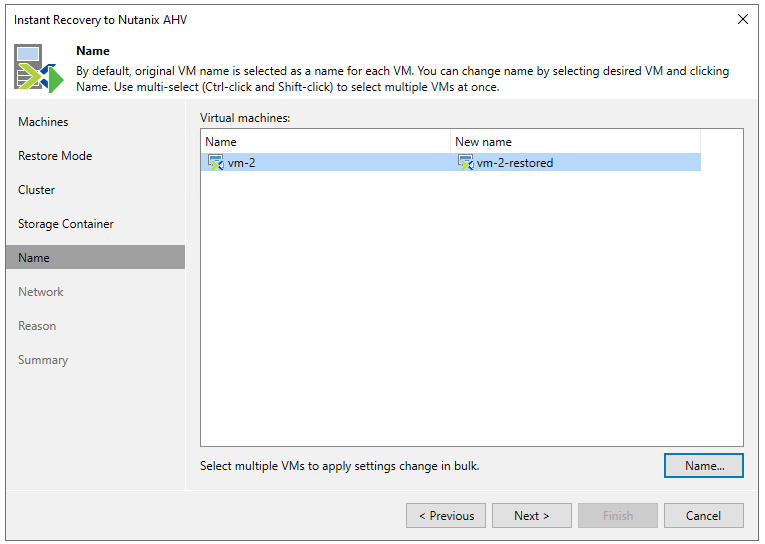
Task: Click the 'Virtual machines:' label
Action: coord(245,118)
